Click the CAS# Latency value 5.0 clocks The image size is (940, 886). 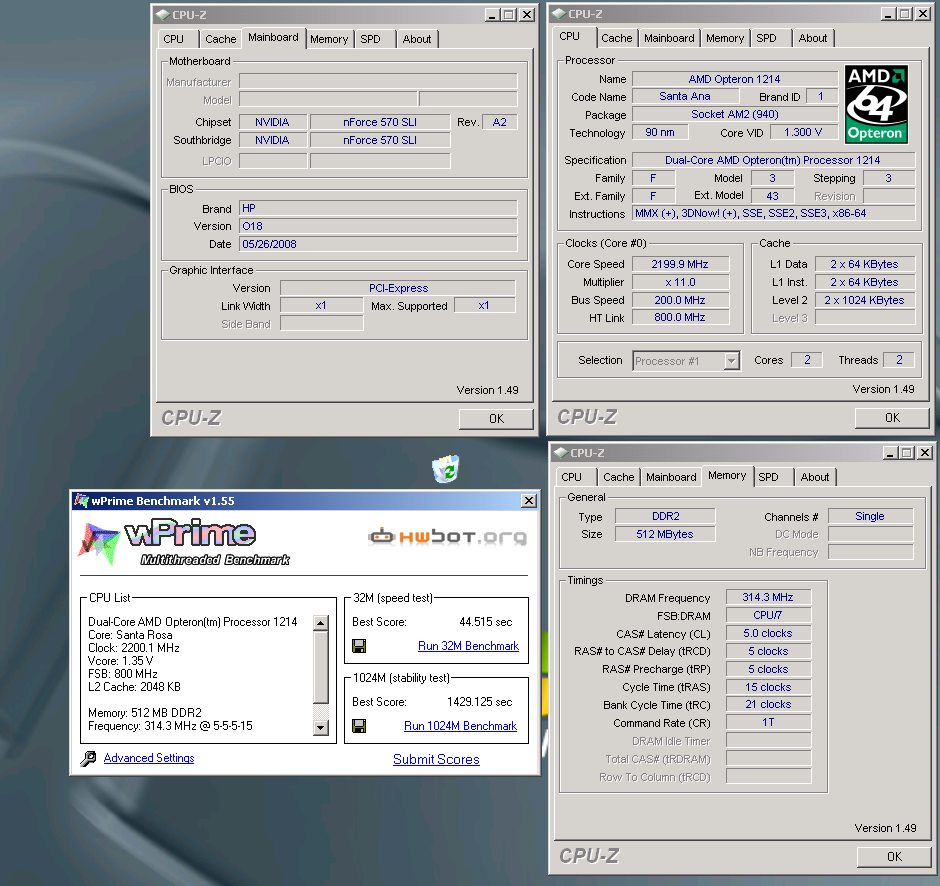(768, 633)
